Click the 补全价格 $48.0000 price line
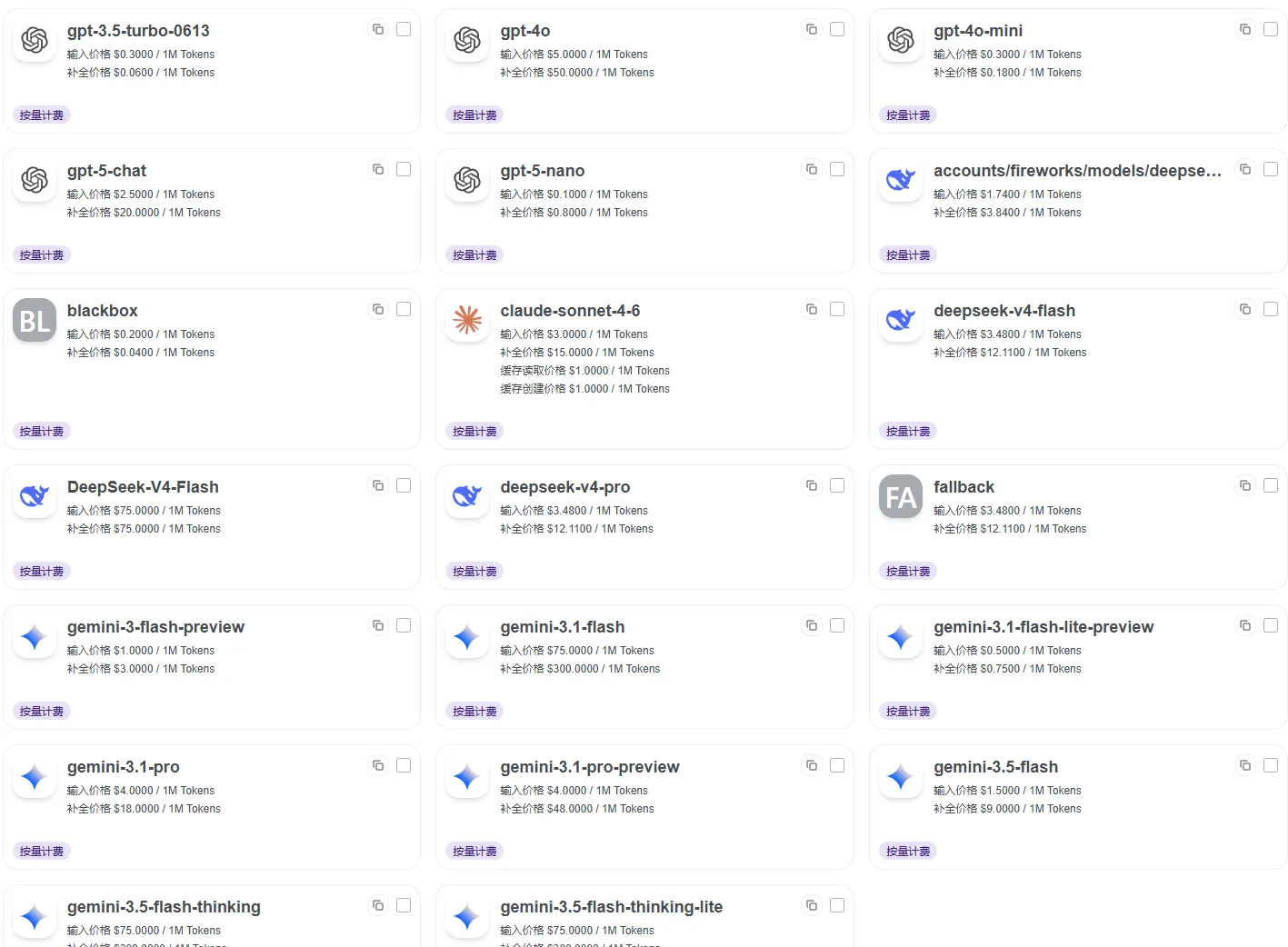Image resolution: width=1288 pixels, height=947 pixels. pos(577,809)
